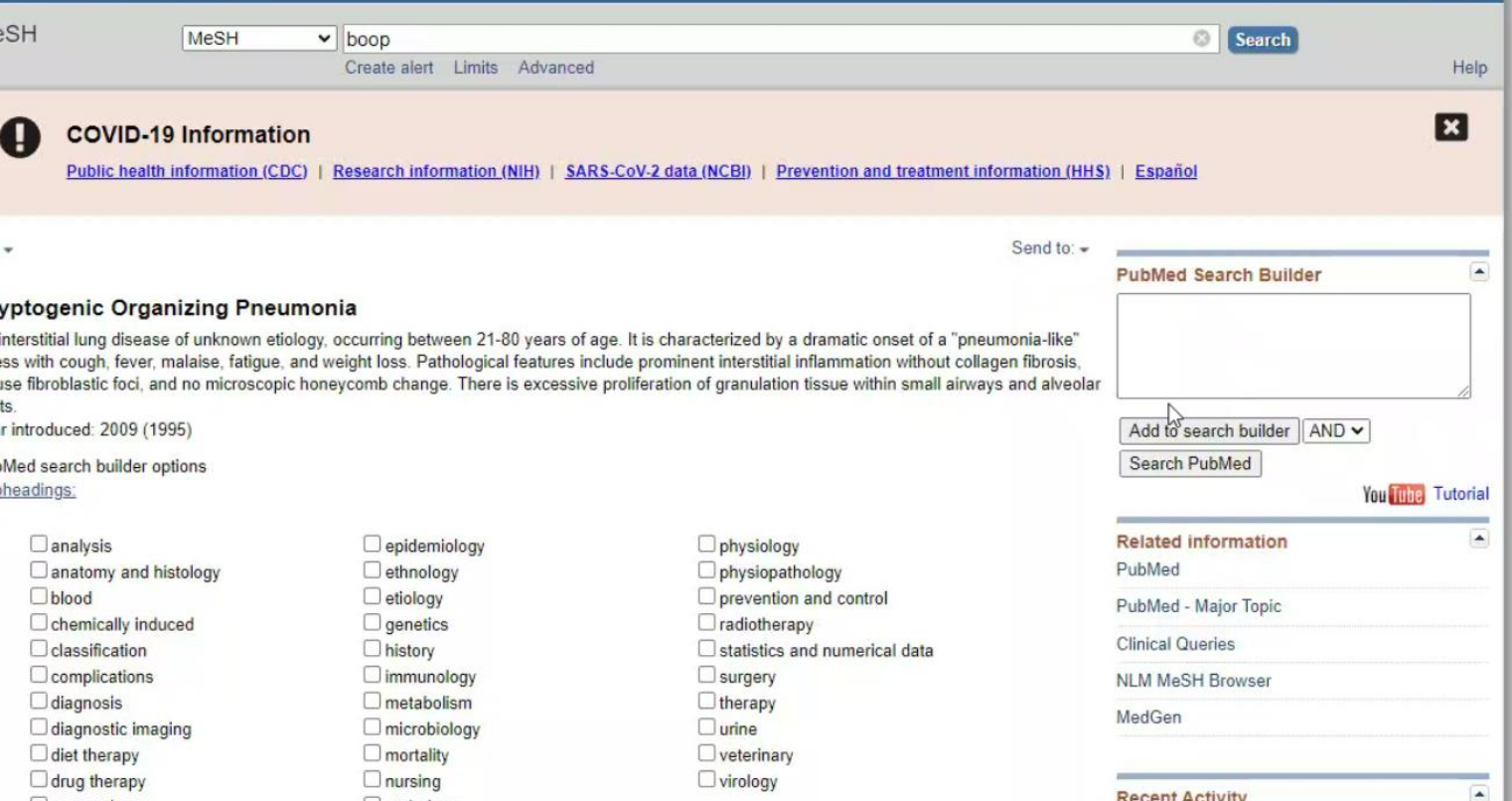Check diagnostic imaging subheading
Viewport: 1512px width, 801px height.
(x=39, y=726)
